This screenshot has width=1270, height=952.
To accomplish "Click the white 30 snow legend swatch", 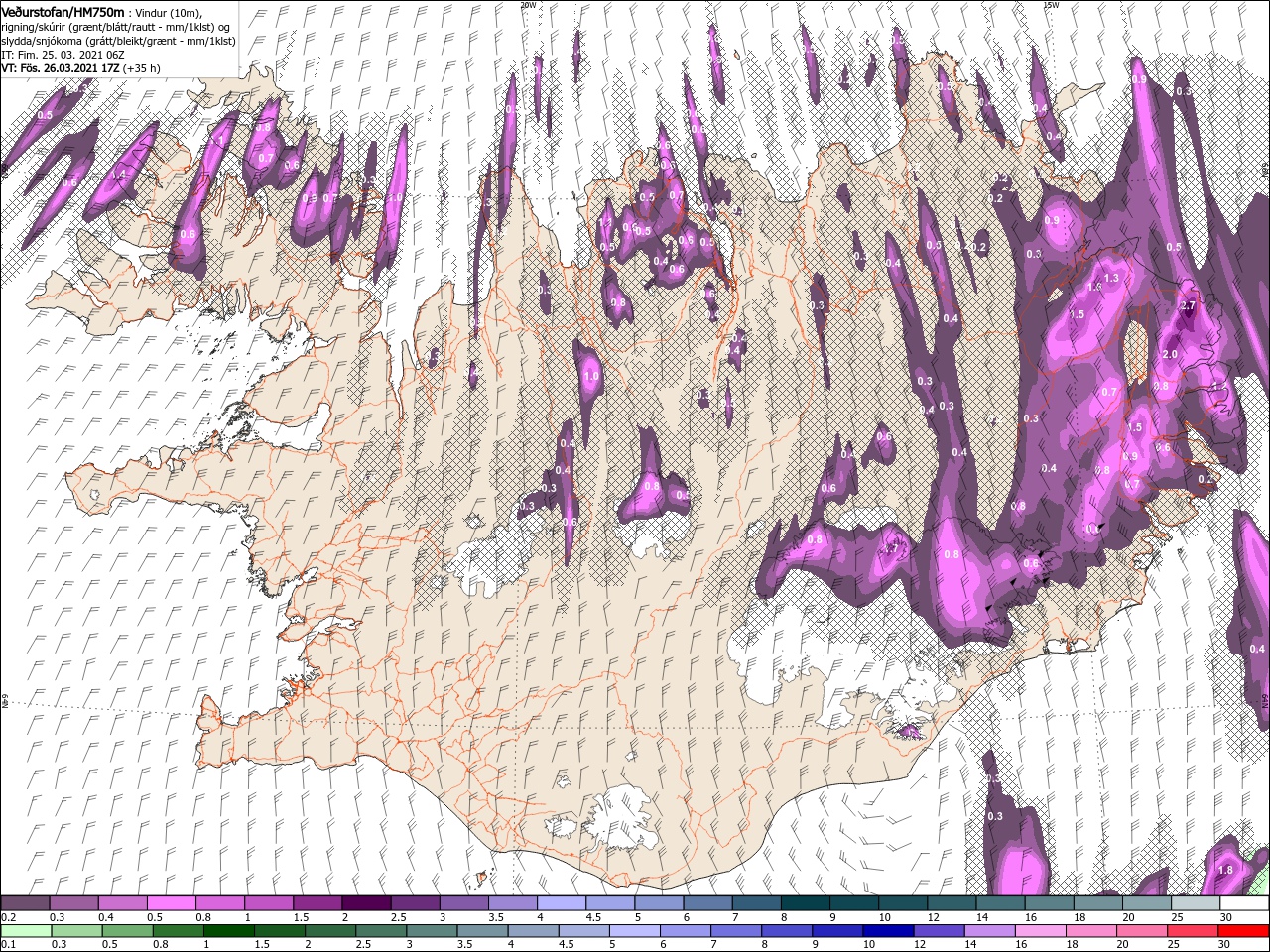I will click(x=1244, y=903).
